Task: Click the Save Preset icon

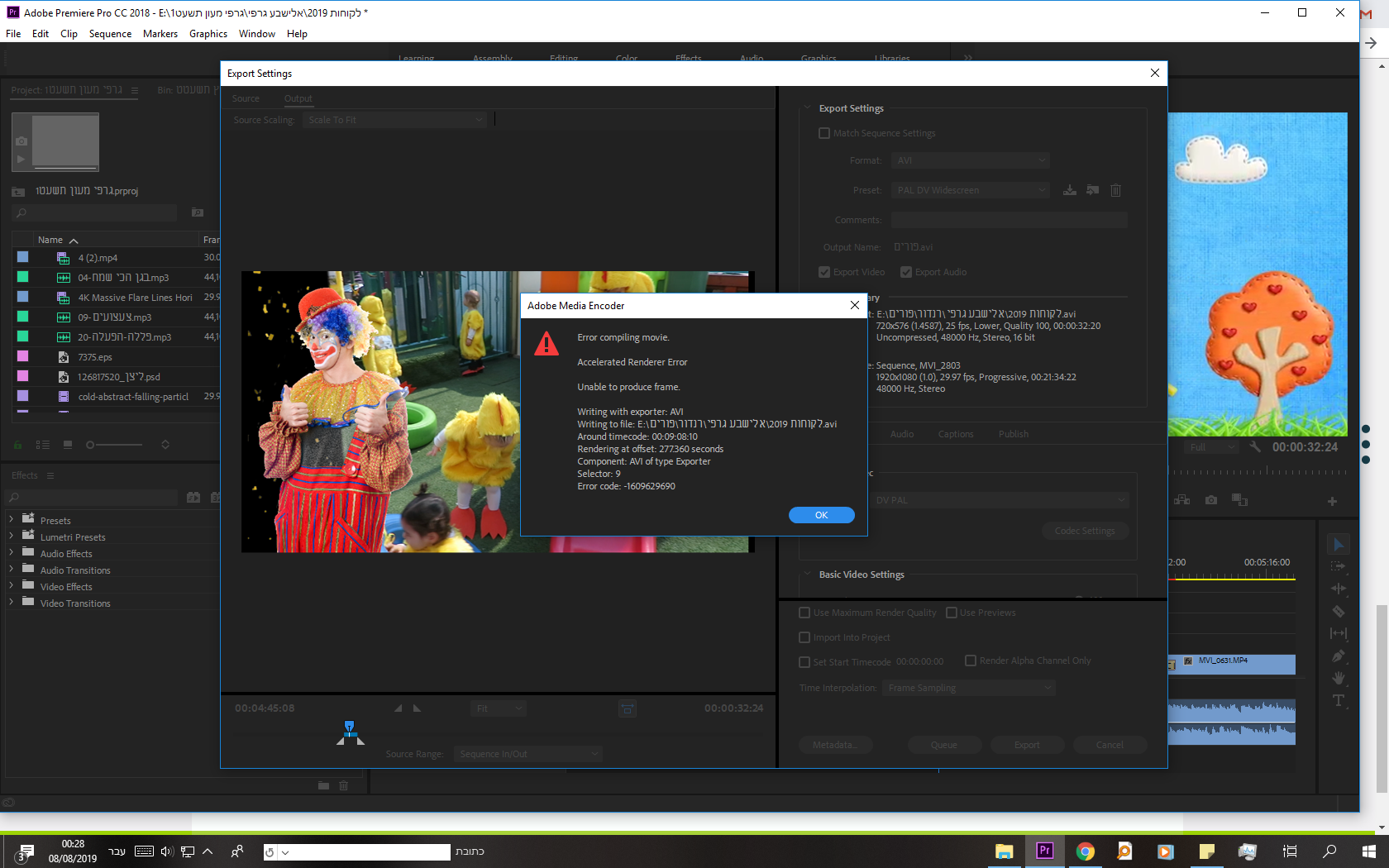Action: (x=1070, y=190)
